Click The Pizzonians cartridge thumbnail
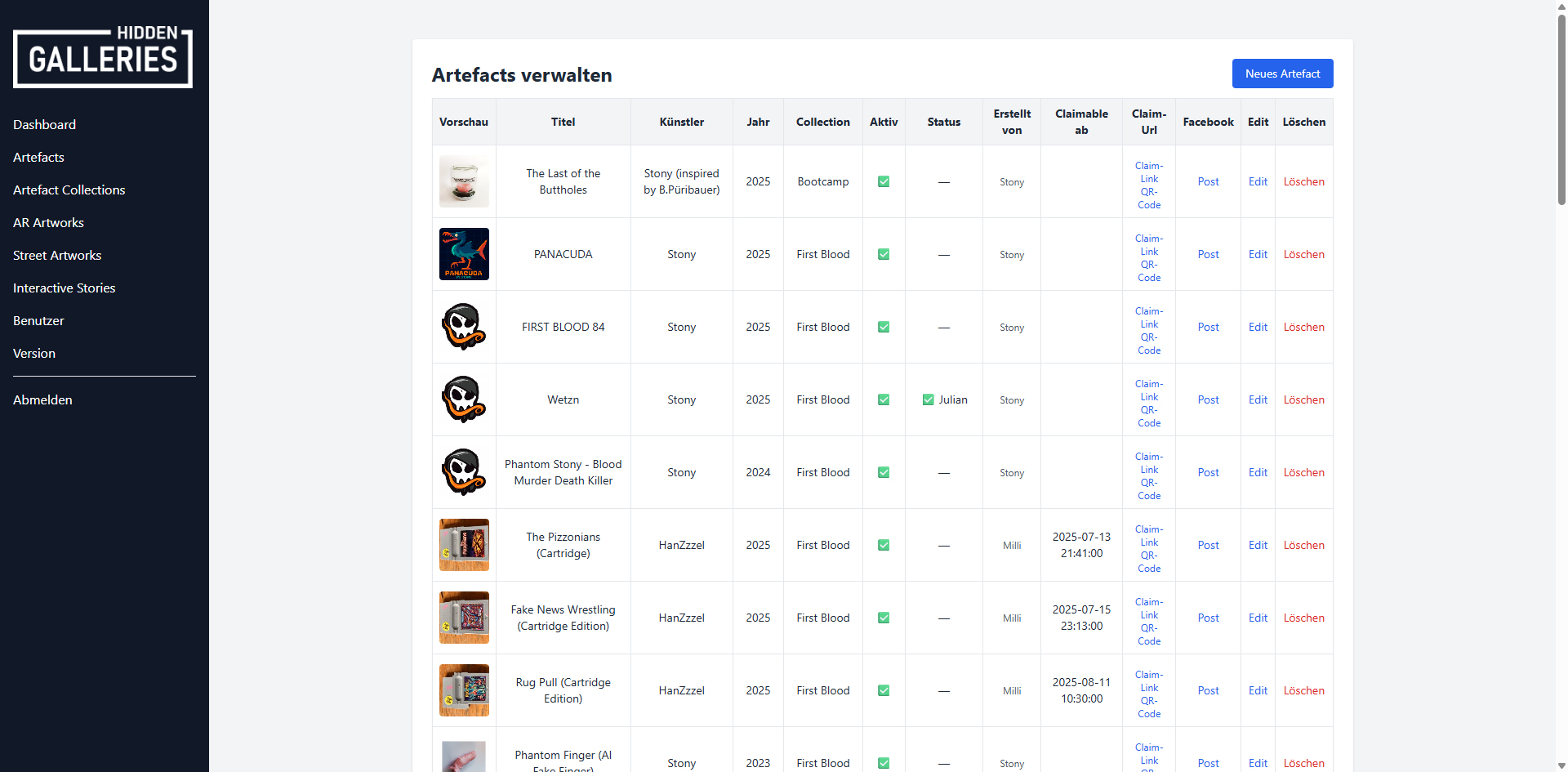Viewport: 1568px width, 772px height. pyautogui.click(x=464, y=545)
